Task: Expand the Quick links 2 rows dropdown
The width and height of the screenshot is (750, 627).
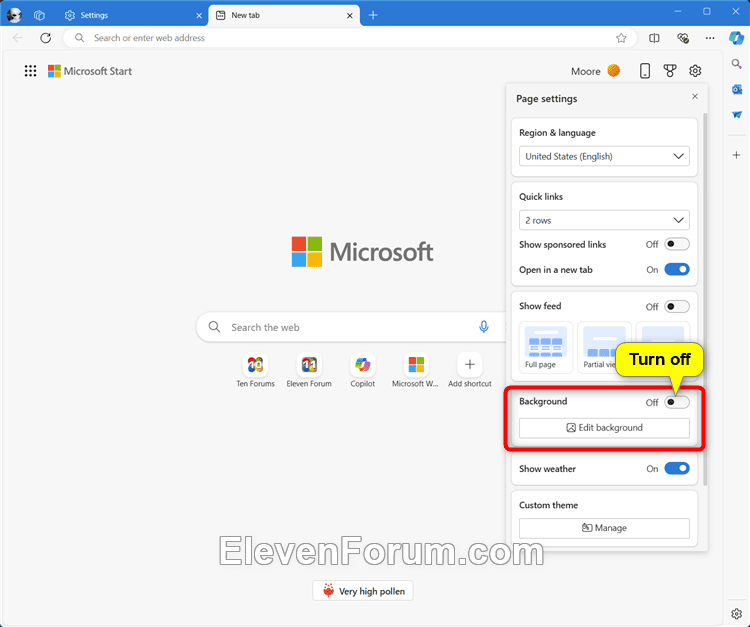Action: 604,220
